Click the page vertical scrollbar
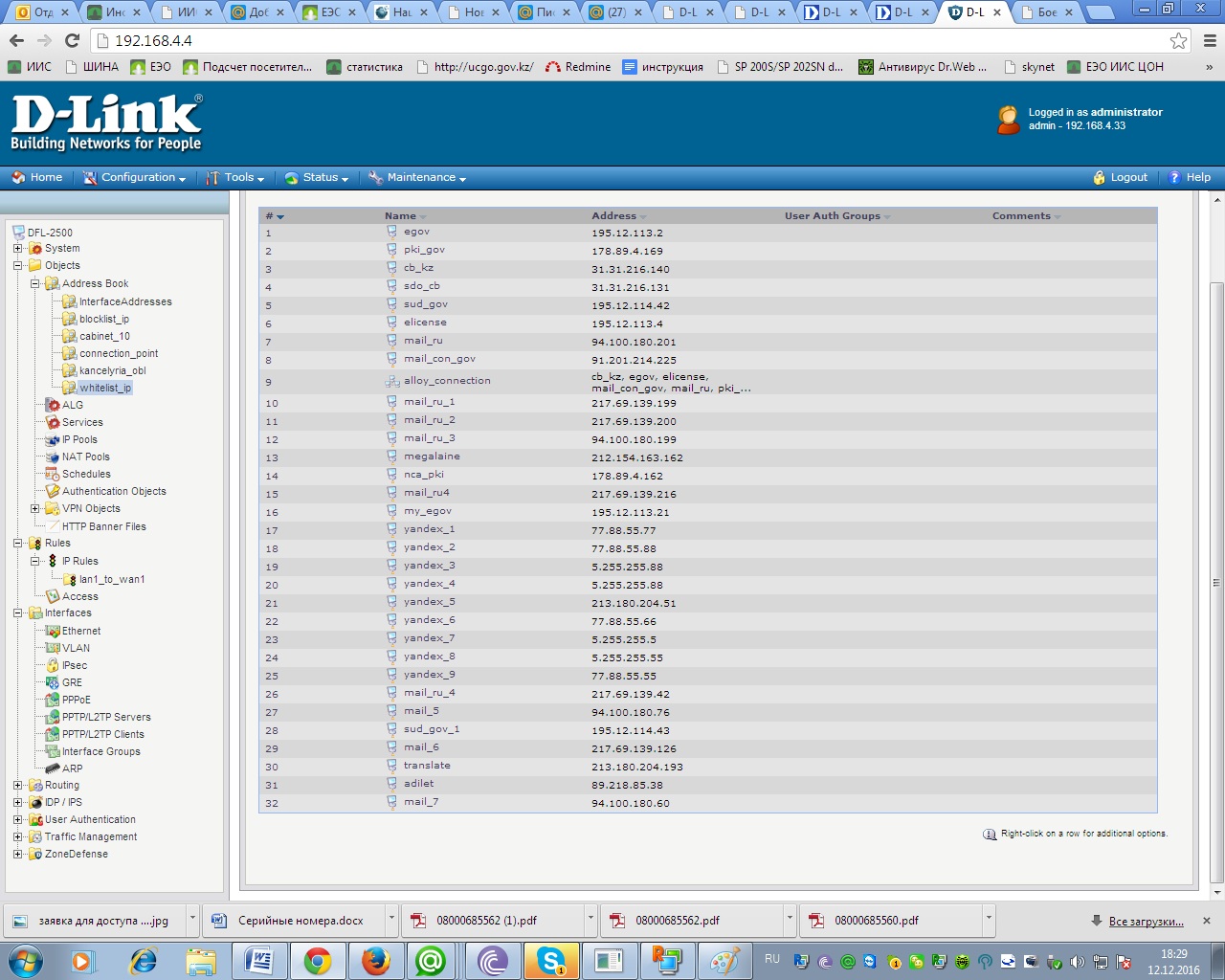The height and width of the screenshot is (980, 1225). click(x=1217, y=582)
